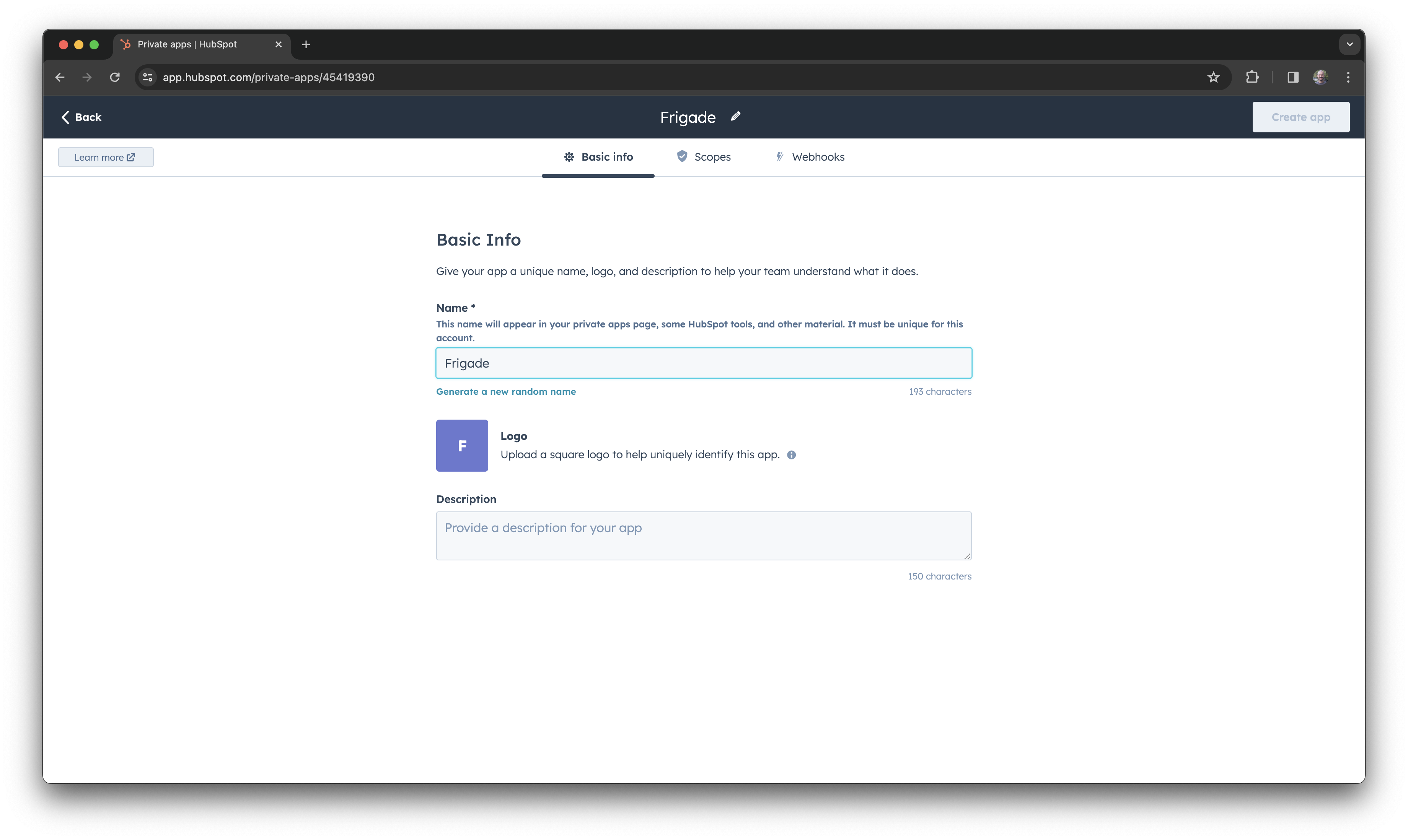The width and height of the screenshot is (1408, 840).
Task: Click the HubSpot sprocket favicon on the tab
Action: coord(125,44)
